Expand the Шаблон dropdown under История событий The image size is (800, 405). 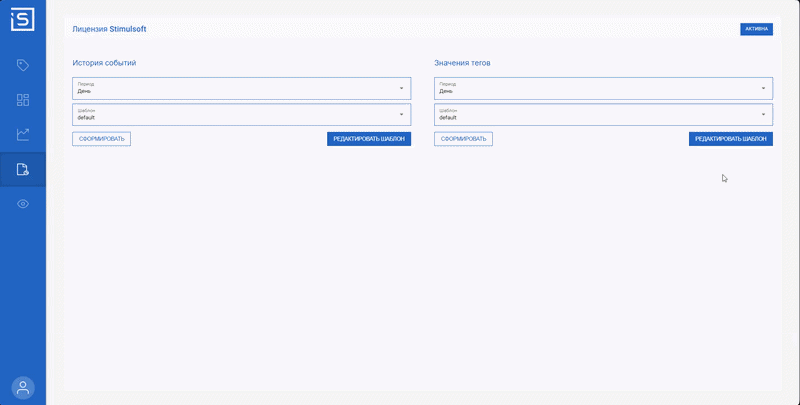pyautogui.click(x=241, y=114)
